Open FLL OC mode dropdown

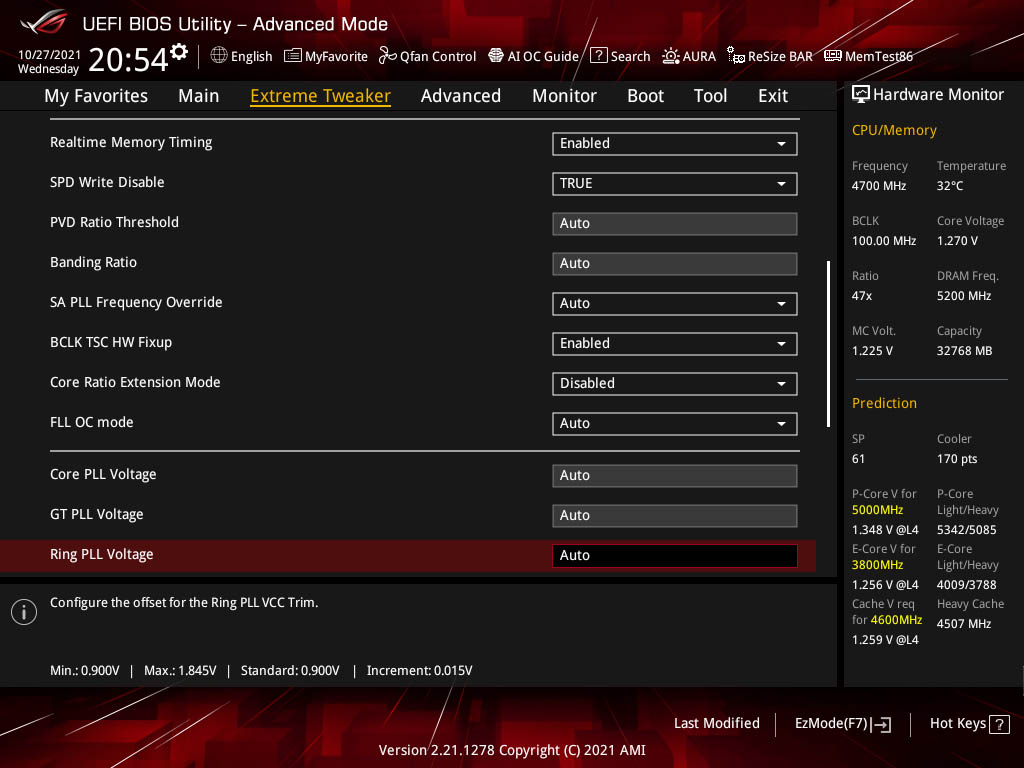coord(675,423)
